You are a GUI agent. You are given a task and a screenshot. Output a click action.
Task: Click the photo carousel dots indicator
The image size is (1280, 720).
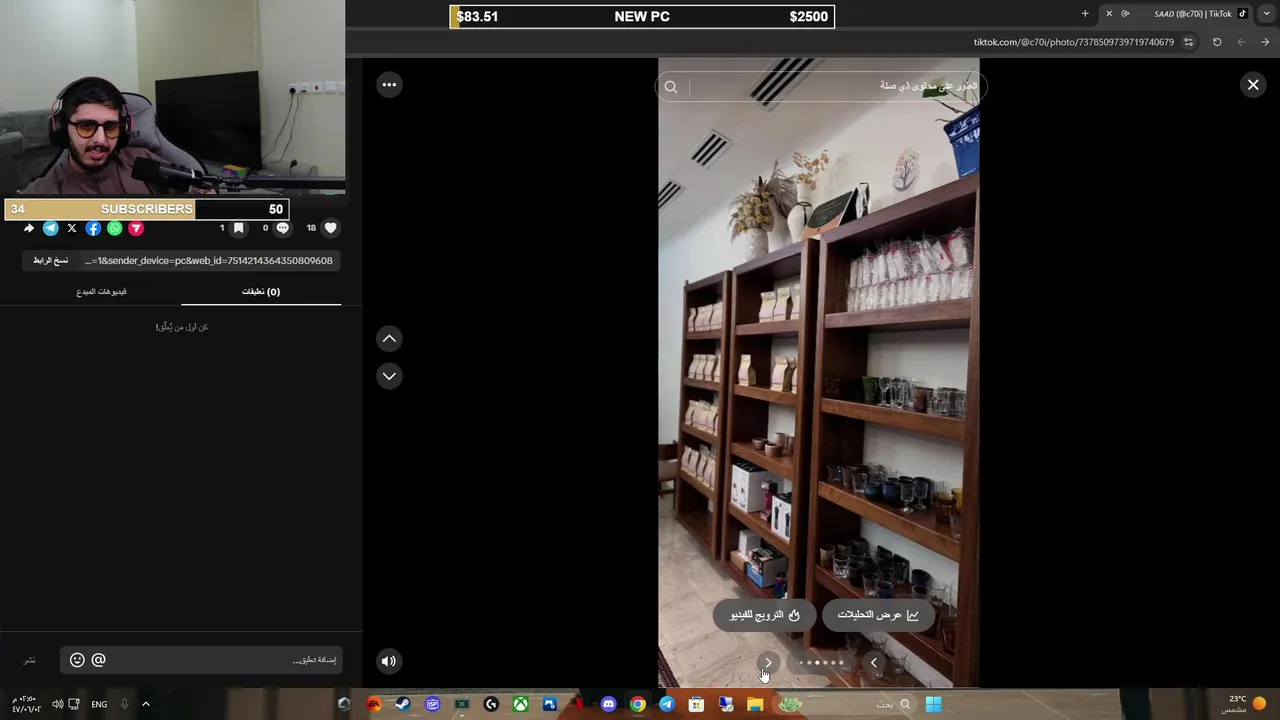point(821,662)
